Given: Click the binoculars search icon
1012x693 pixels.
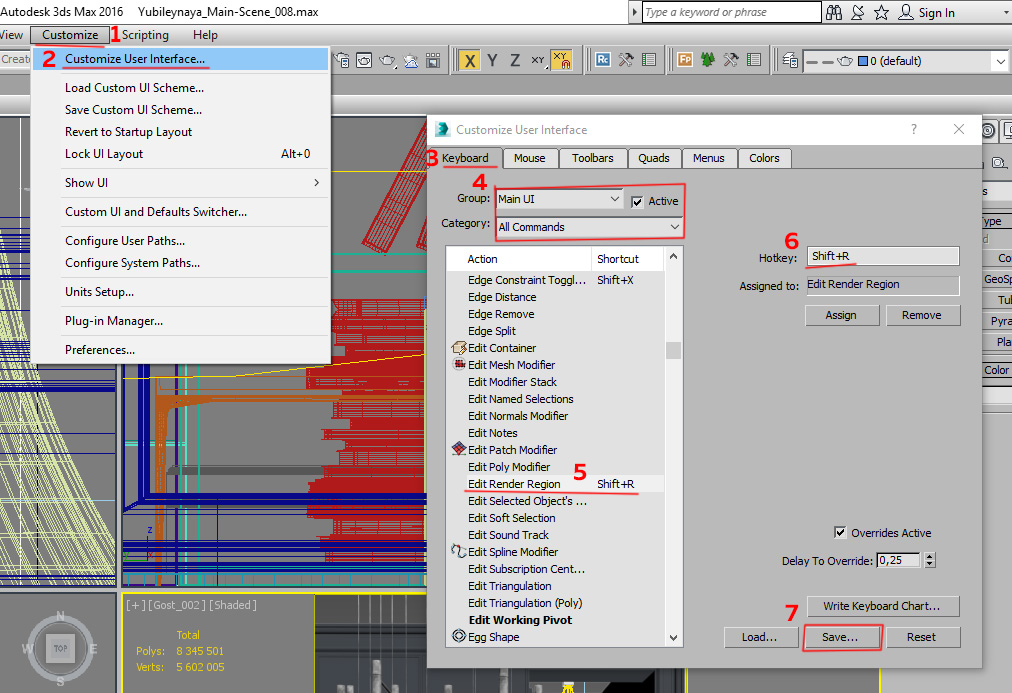Looking at the screenshot, I should coord(833,12).
